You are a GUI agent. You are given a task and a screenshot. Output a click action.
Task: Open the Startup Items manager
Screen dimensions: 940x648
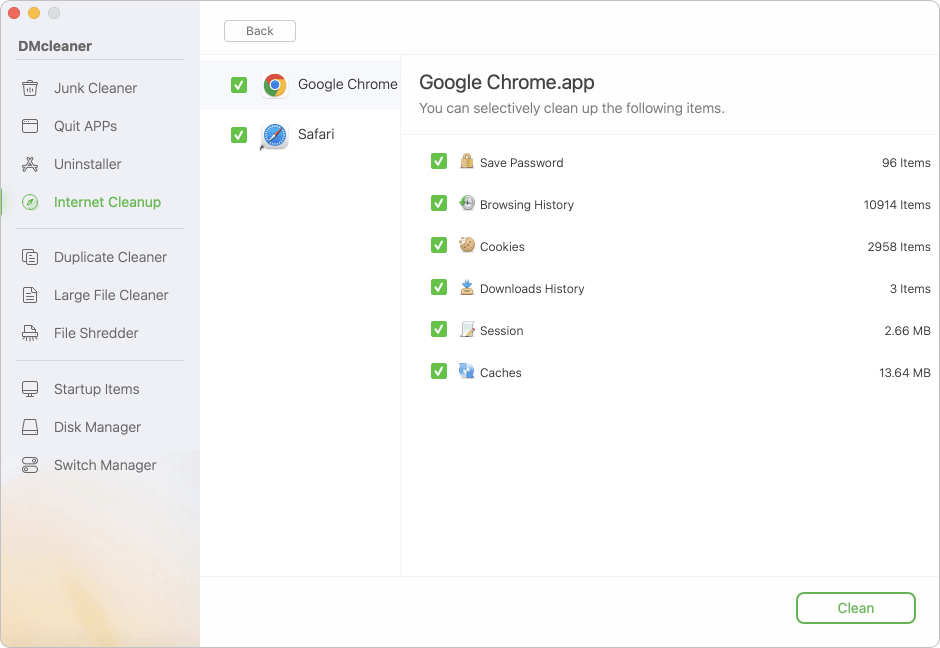pos(96,389)
